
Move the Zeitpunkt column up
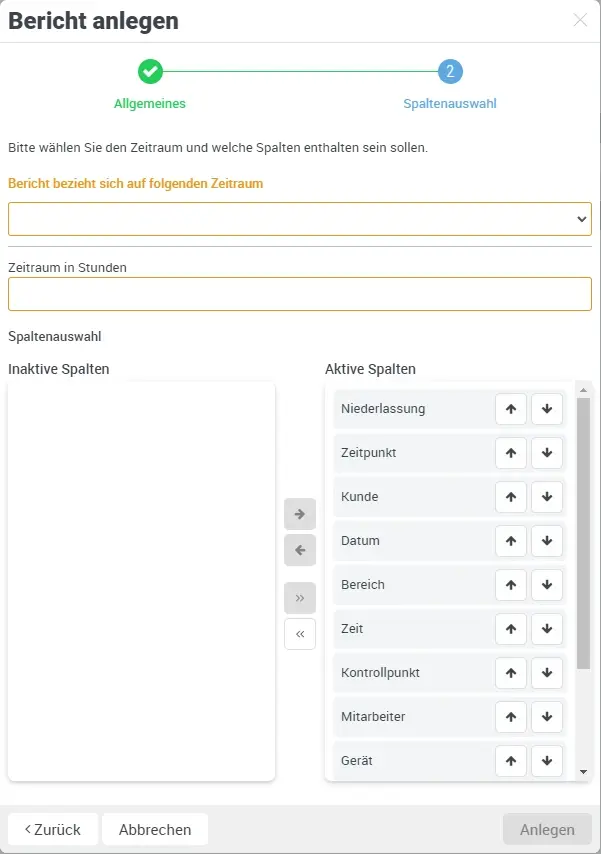(x=511, y=452)
